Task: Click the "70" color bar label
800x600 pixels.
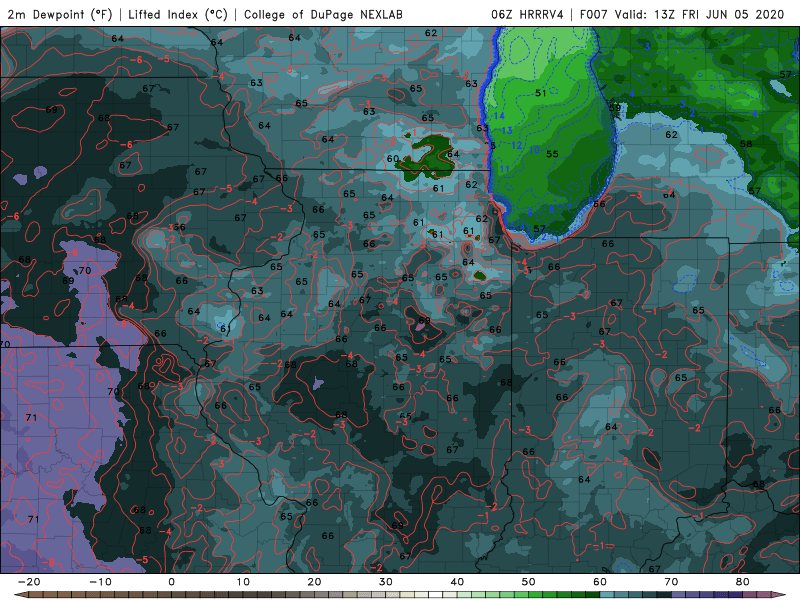Action: pos(671,582)
